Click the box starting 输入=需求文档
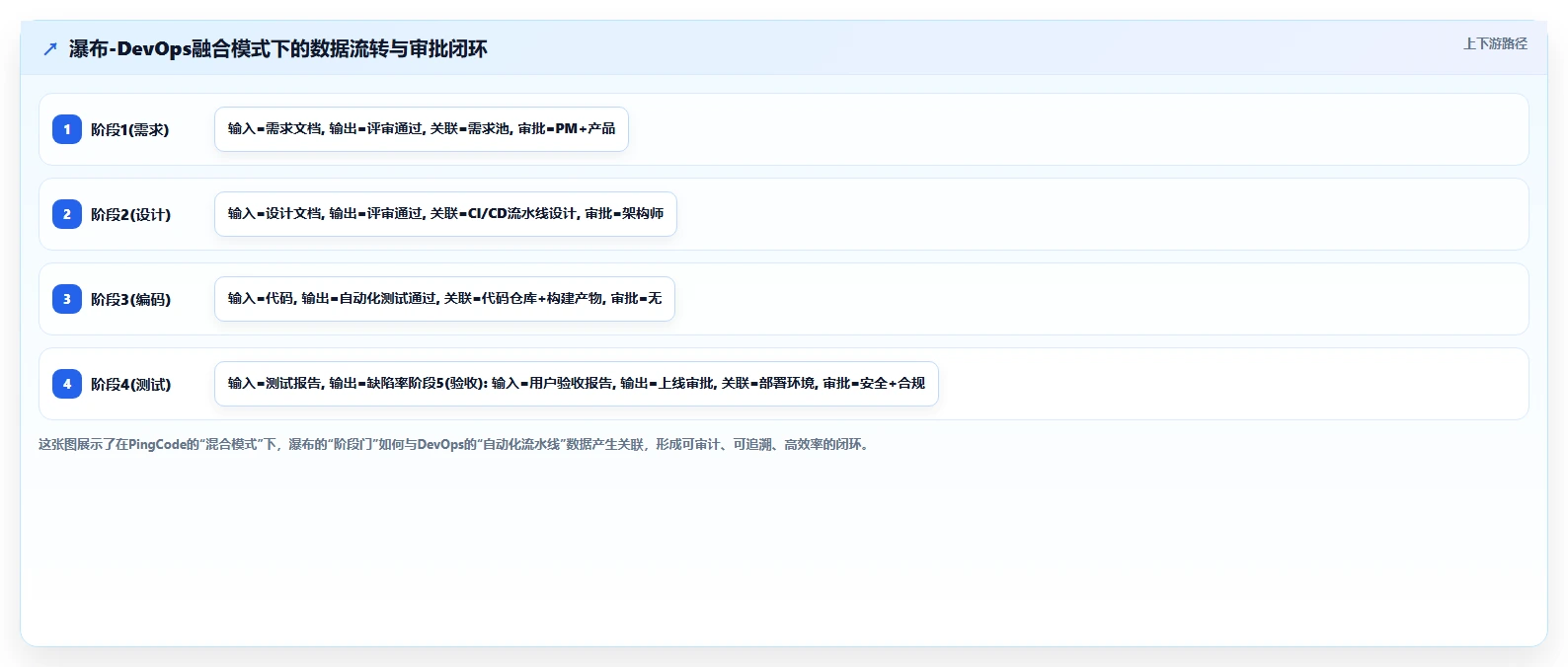The height and width of the screenshot is (667, 1568). [422, 129]
